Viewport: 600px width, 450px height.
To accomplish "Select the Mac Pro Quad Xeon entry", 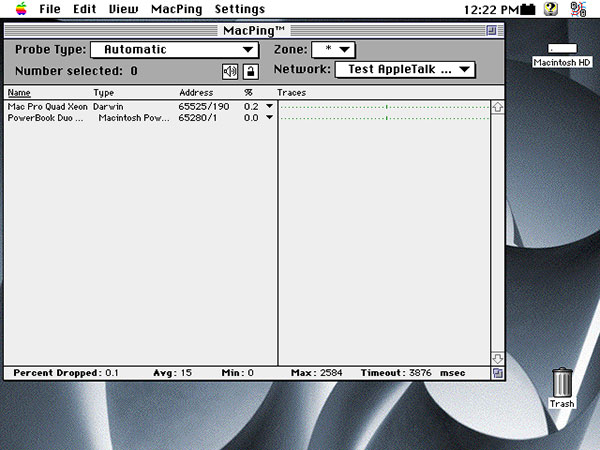I will (46, 106).
